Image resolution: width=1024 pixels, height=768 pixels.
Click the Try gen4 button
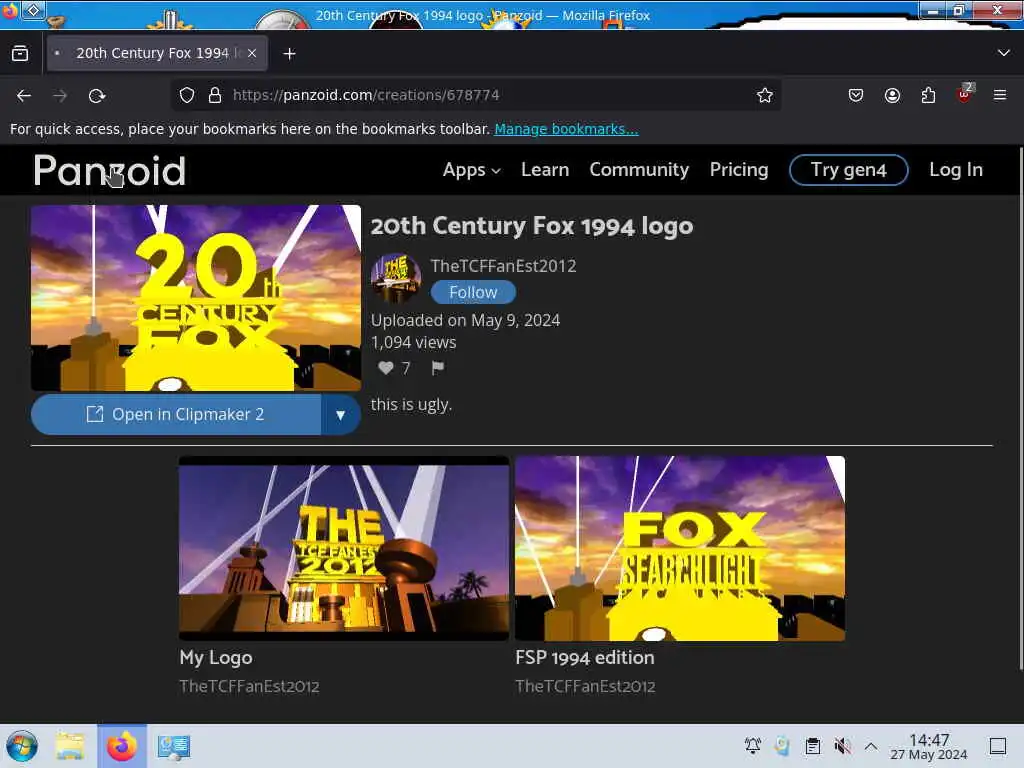[848, 170]
